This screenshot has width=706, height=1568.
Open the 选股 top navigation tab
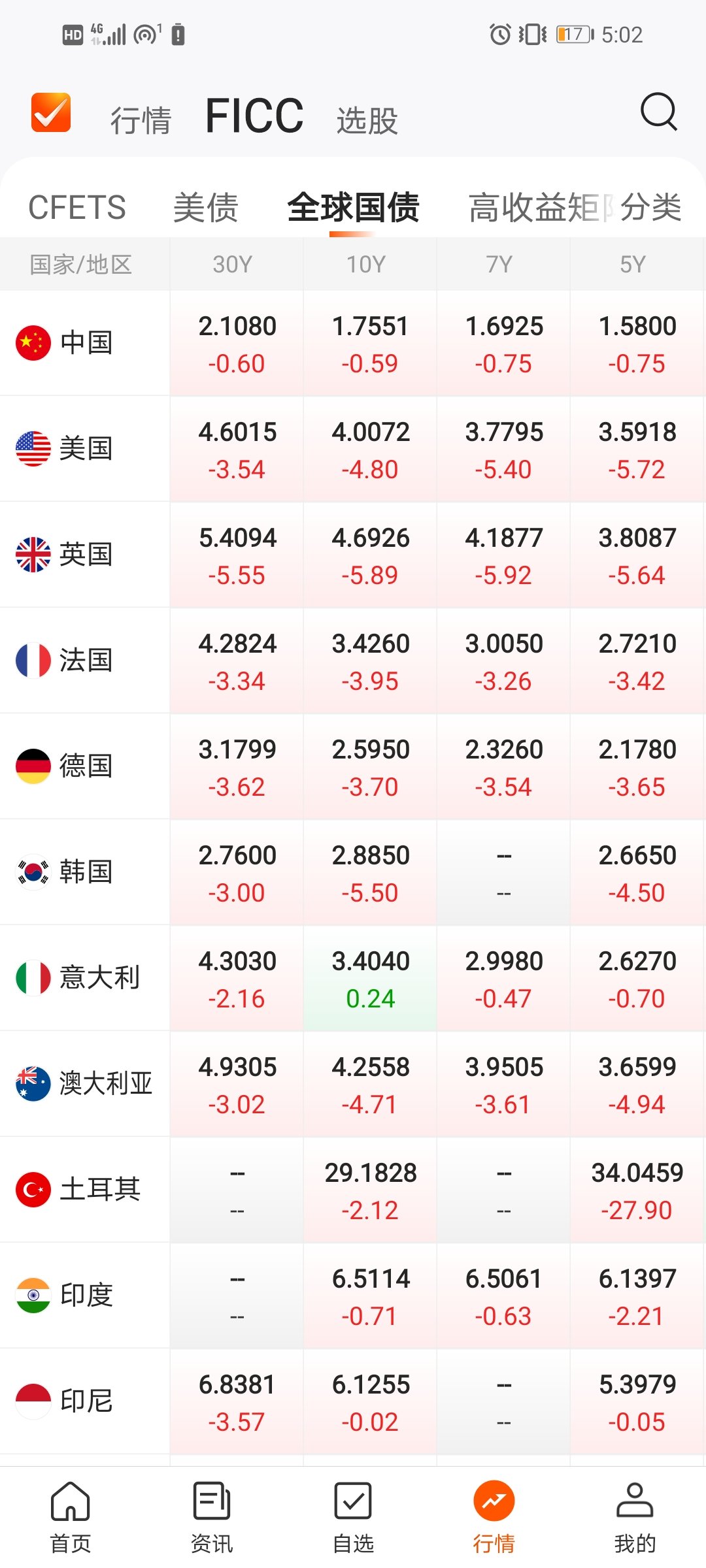[367, 120]
